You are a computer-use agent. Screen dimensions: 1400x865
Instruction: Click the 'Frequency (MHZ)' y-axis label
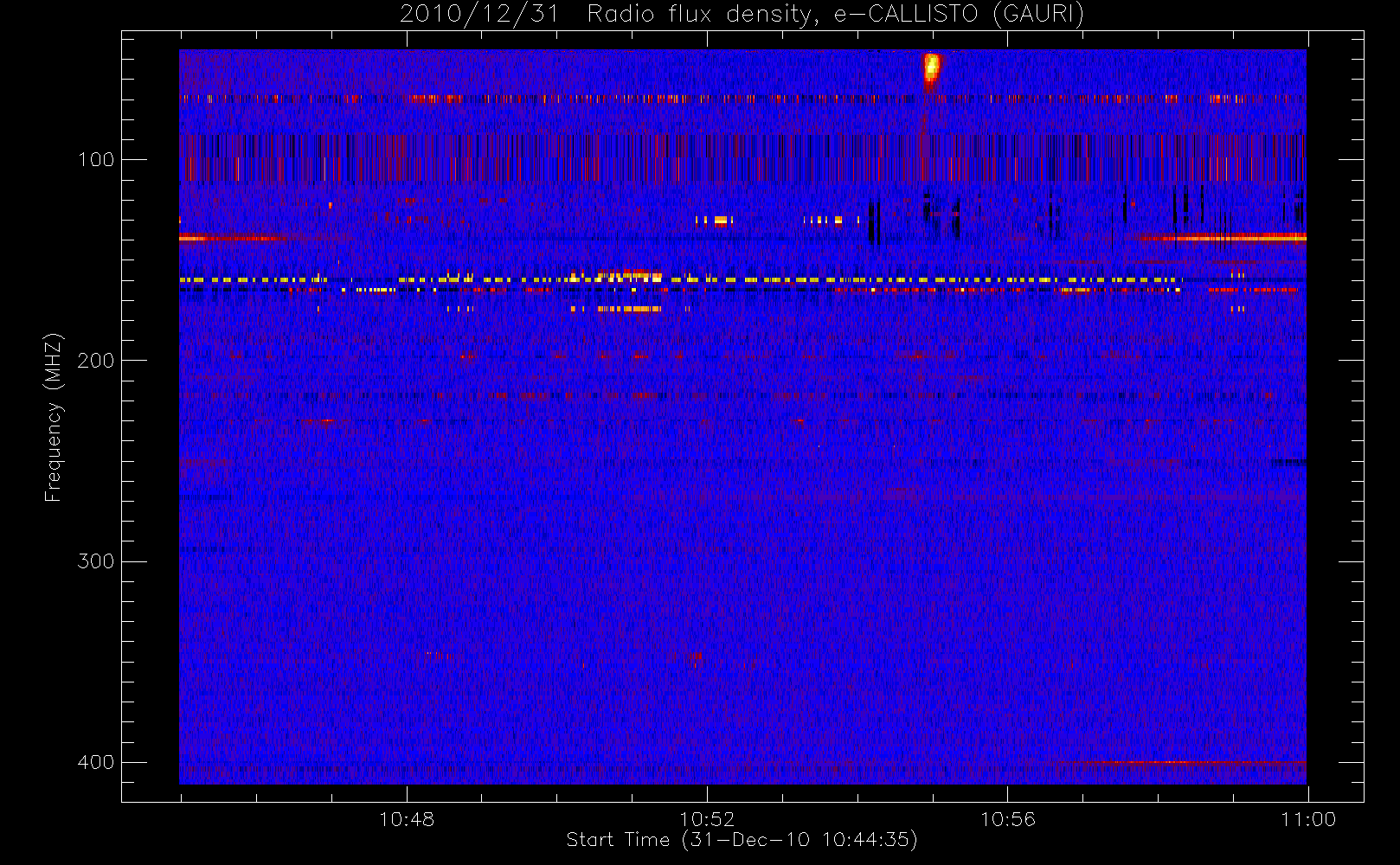coord(53,417)
